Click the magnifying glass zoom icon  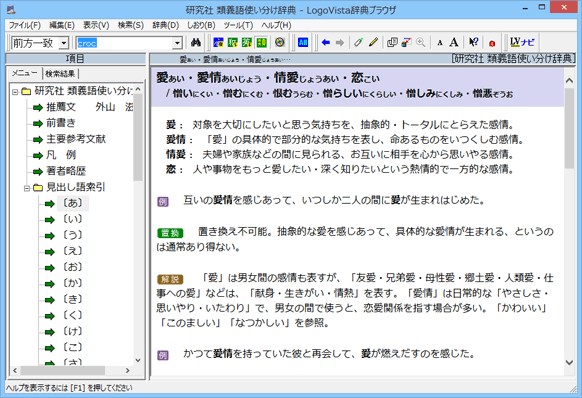pos(421,42)
